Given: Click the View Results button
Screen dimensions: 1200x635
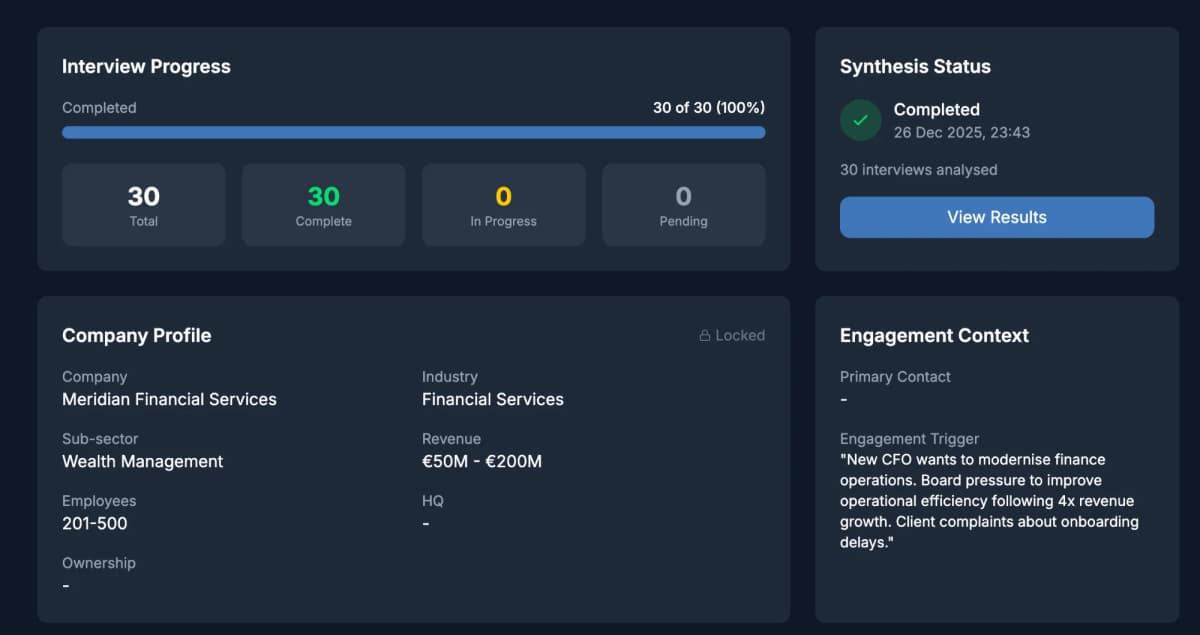Looking at the screenshot, I should [x=996, y=217].
